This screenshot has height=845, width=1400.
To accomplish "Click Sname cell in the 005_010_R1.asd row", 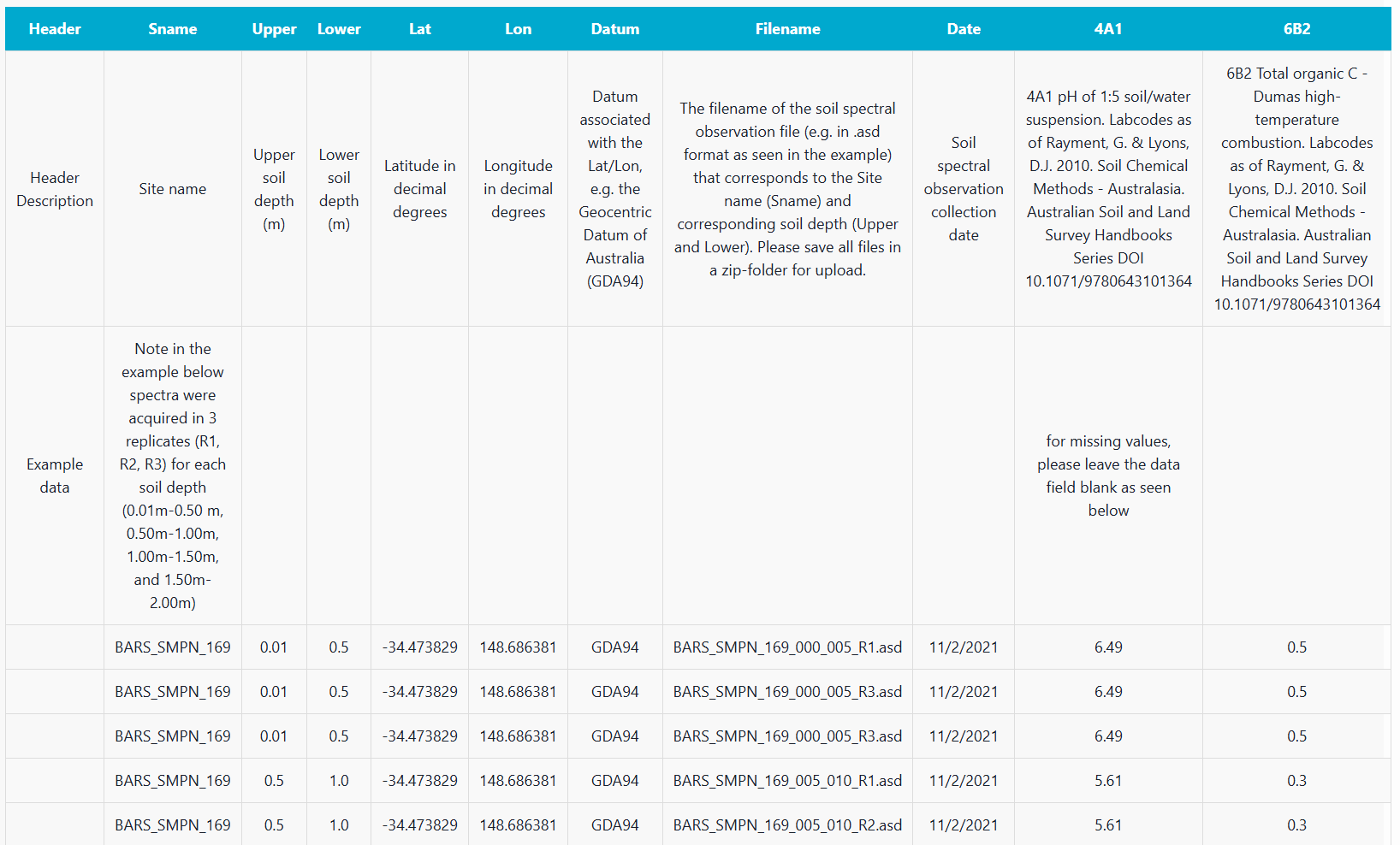I will point(173,781).
